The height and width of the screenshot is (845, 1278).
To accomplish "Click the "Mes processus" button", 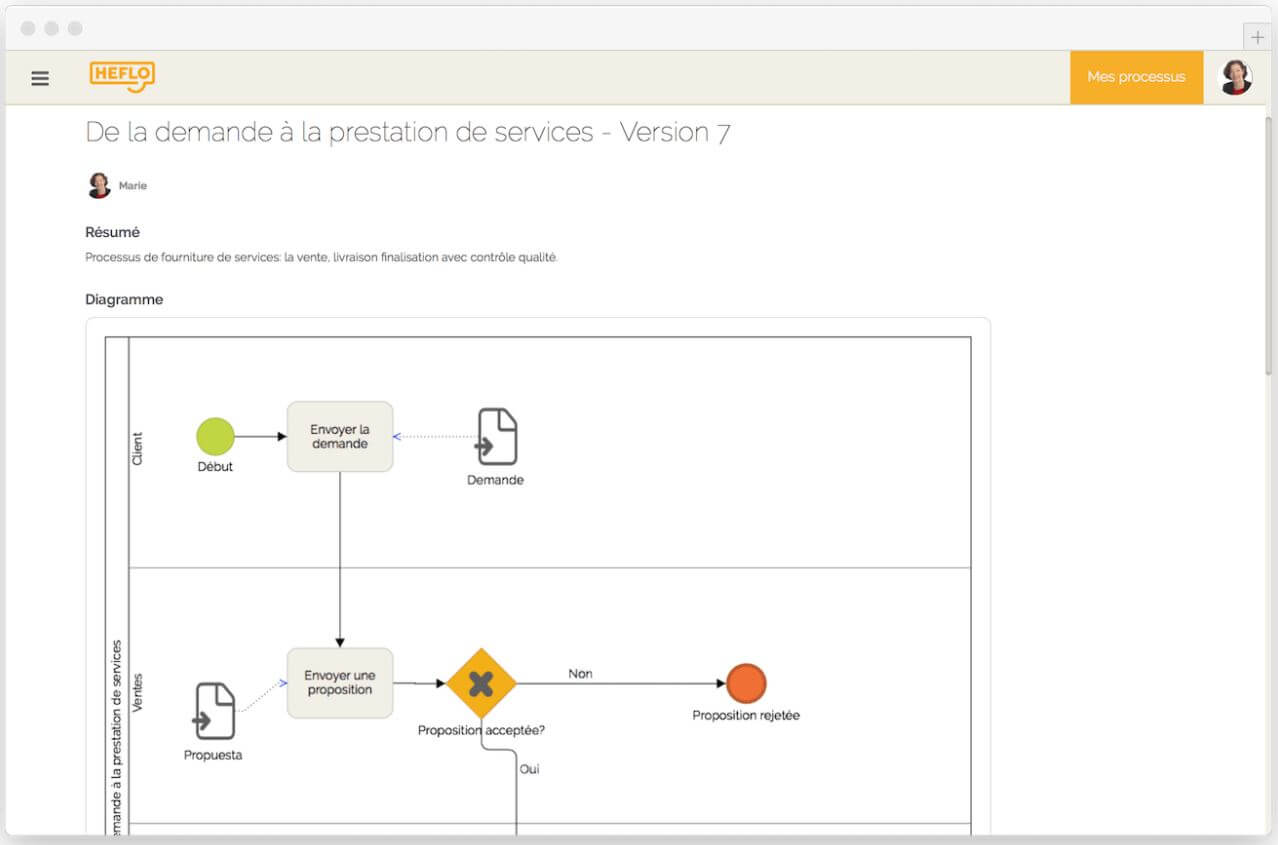I will click(x=1136, y=77).
